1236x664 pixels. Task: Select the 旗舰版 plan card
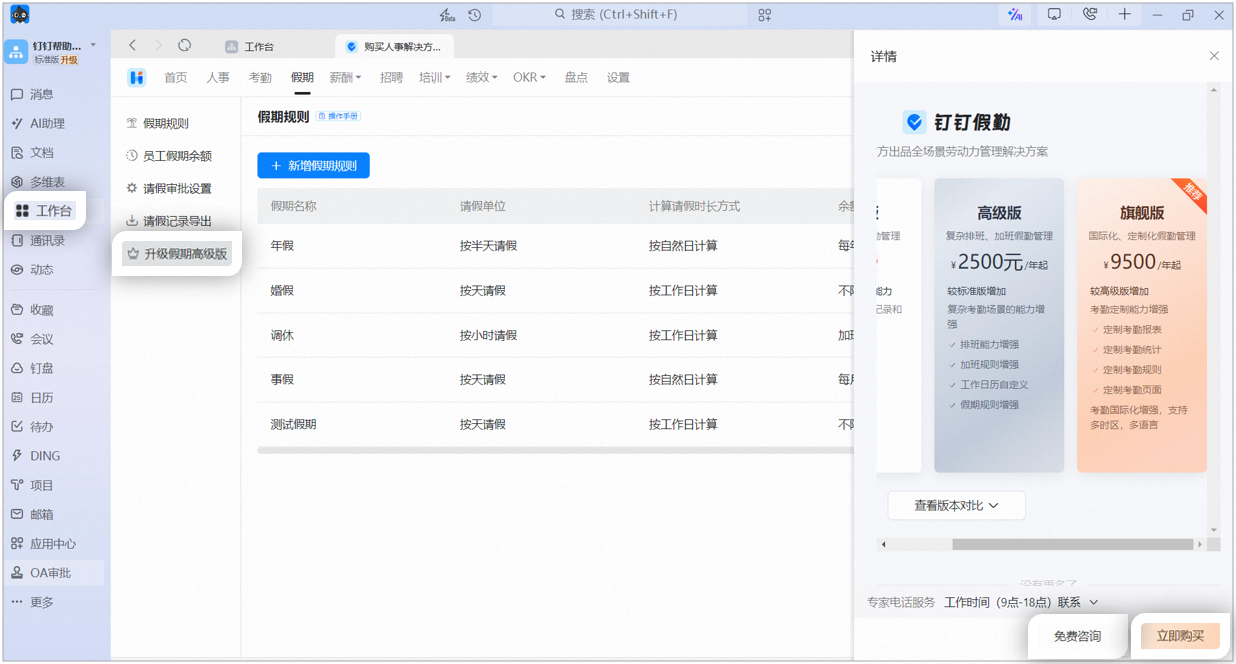point(1142,325)
